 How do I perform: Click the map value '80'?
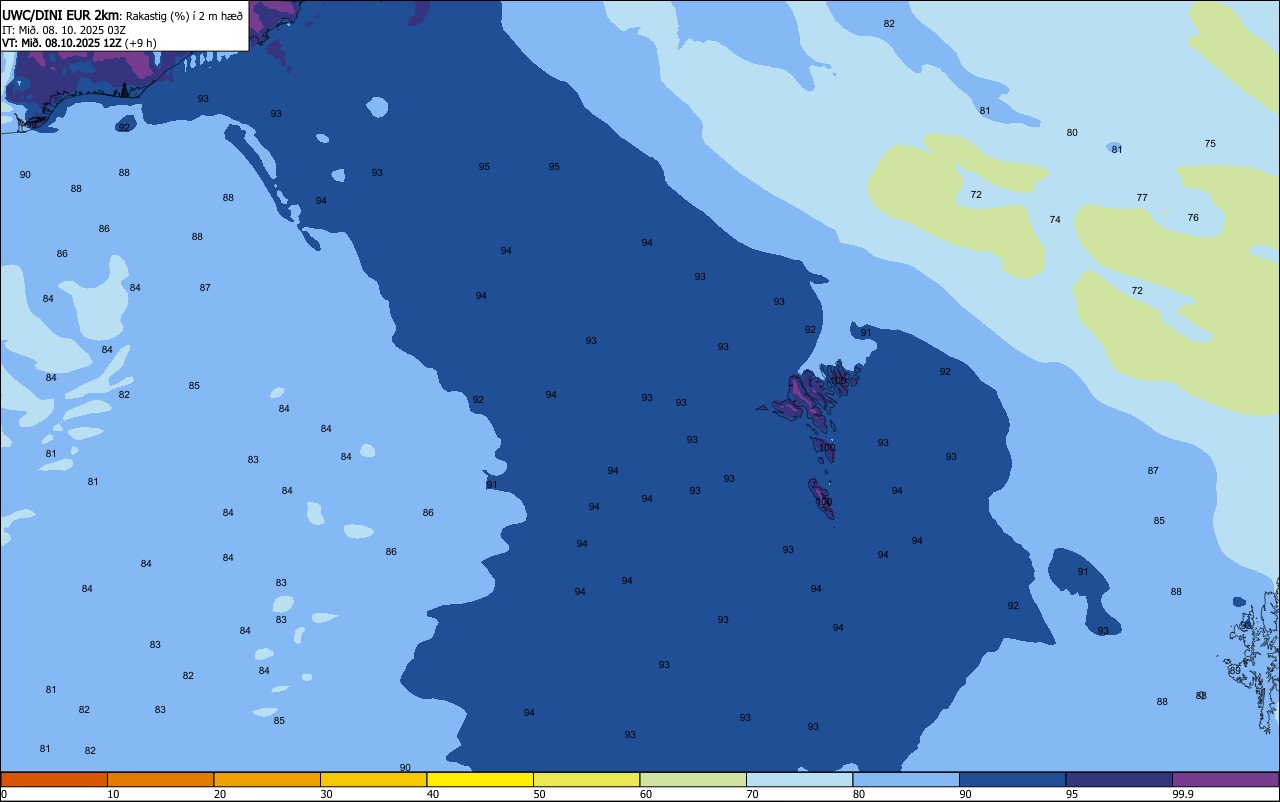tap(1072, 133)
